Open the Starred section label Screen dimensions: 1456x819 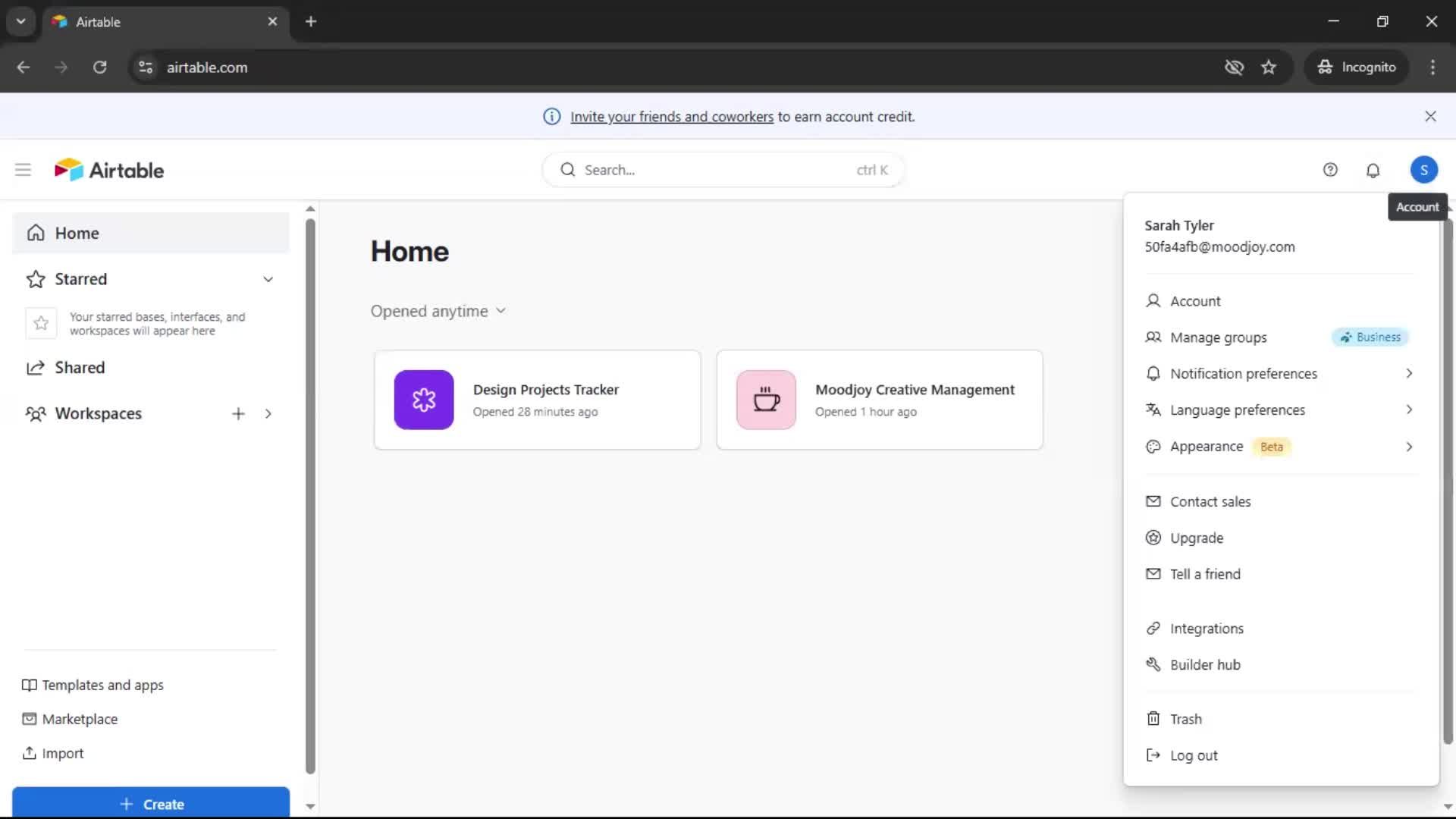click(80, 279)
